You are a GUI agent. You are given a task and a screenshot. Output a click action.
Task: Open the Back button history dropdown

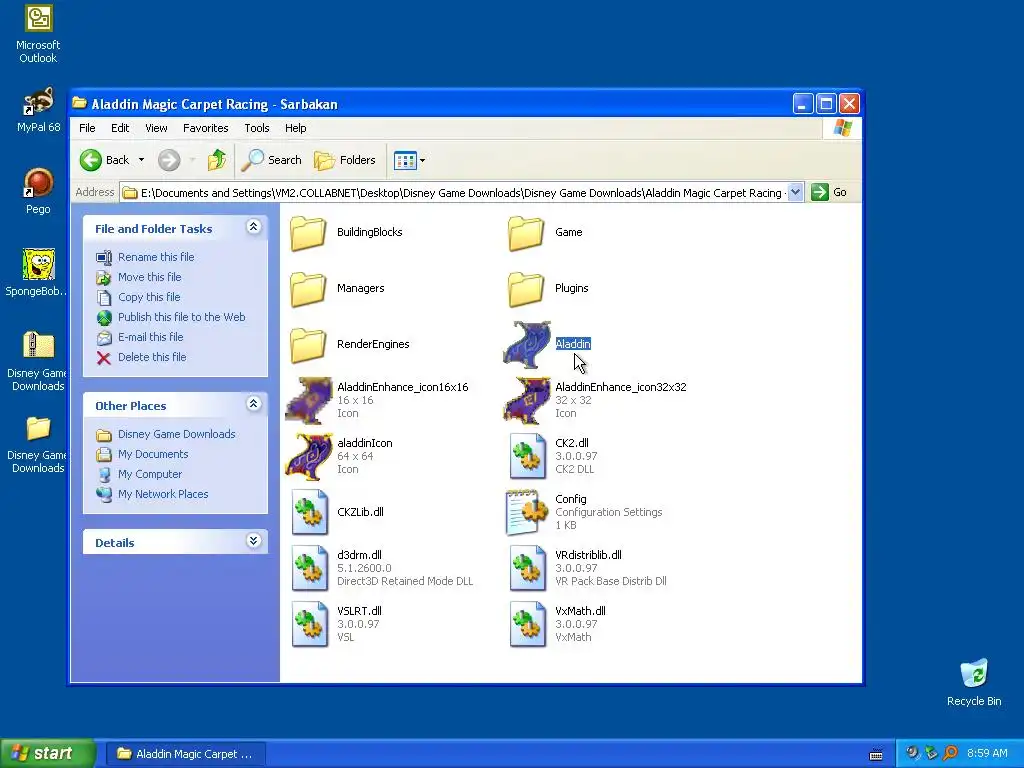point(141,160)
